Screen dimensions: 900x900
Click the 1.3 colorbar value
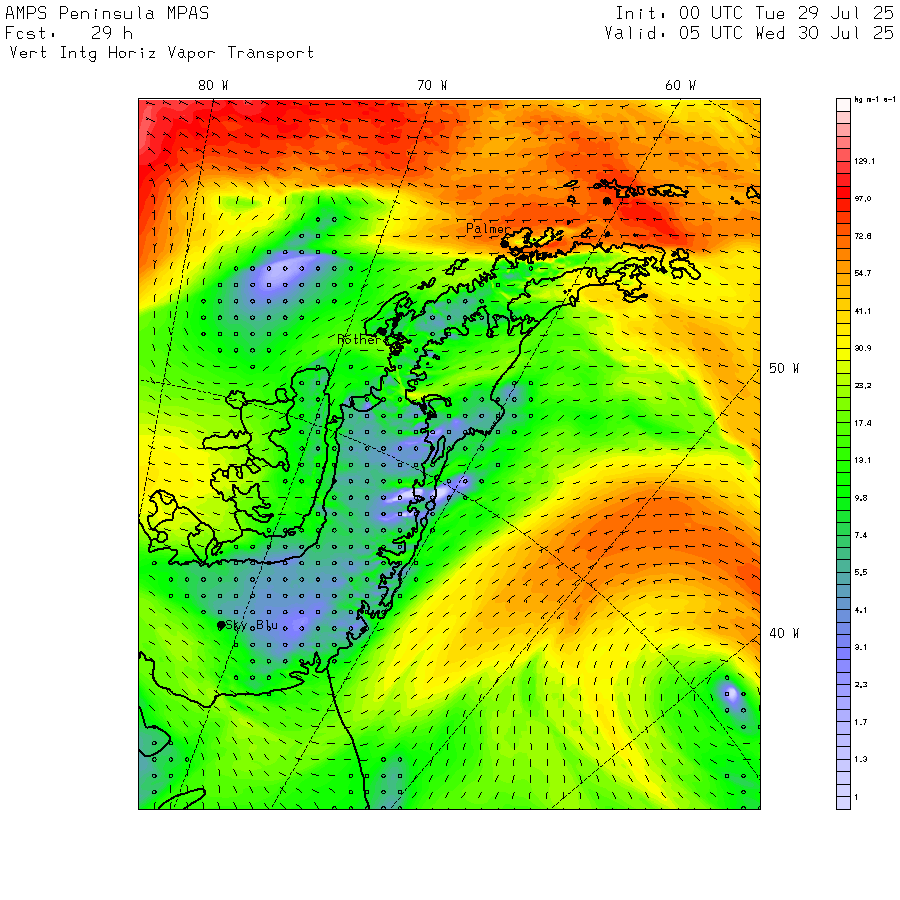point(861,759)
